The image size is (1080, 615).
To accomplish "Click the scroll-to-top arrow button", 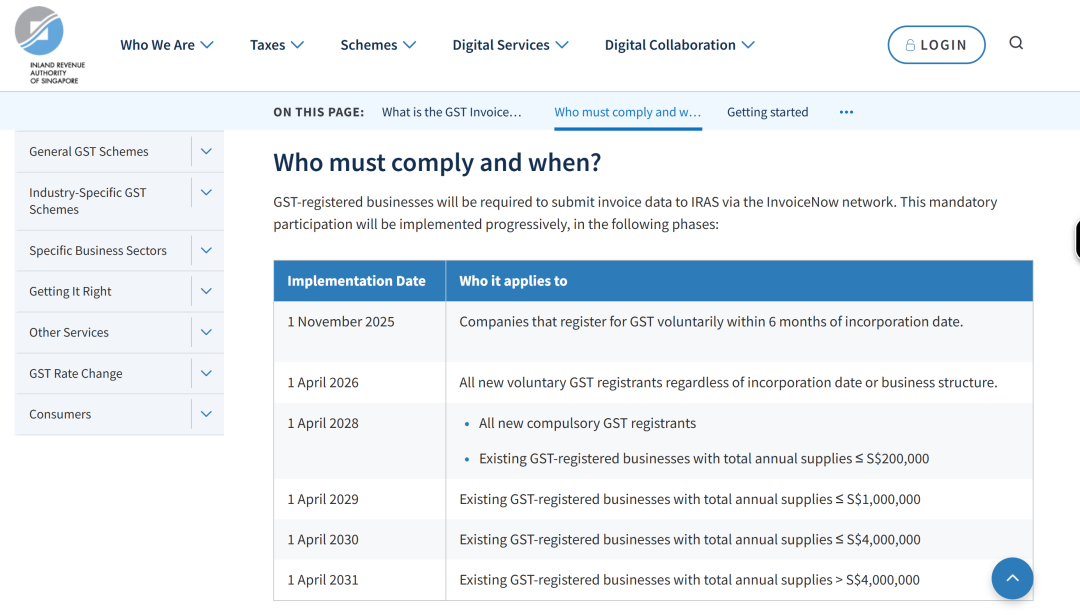I will (x=1012, y=578).
